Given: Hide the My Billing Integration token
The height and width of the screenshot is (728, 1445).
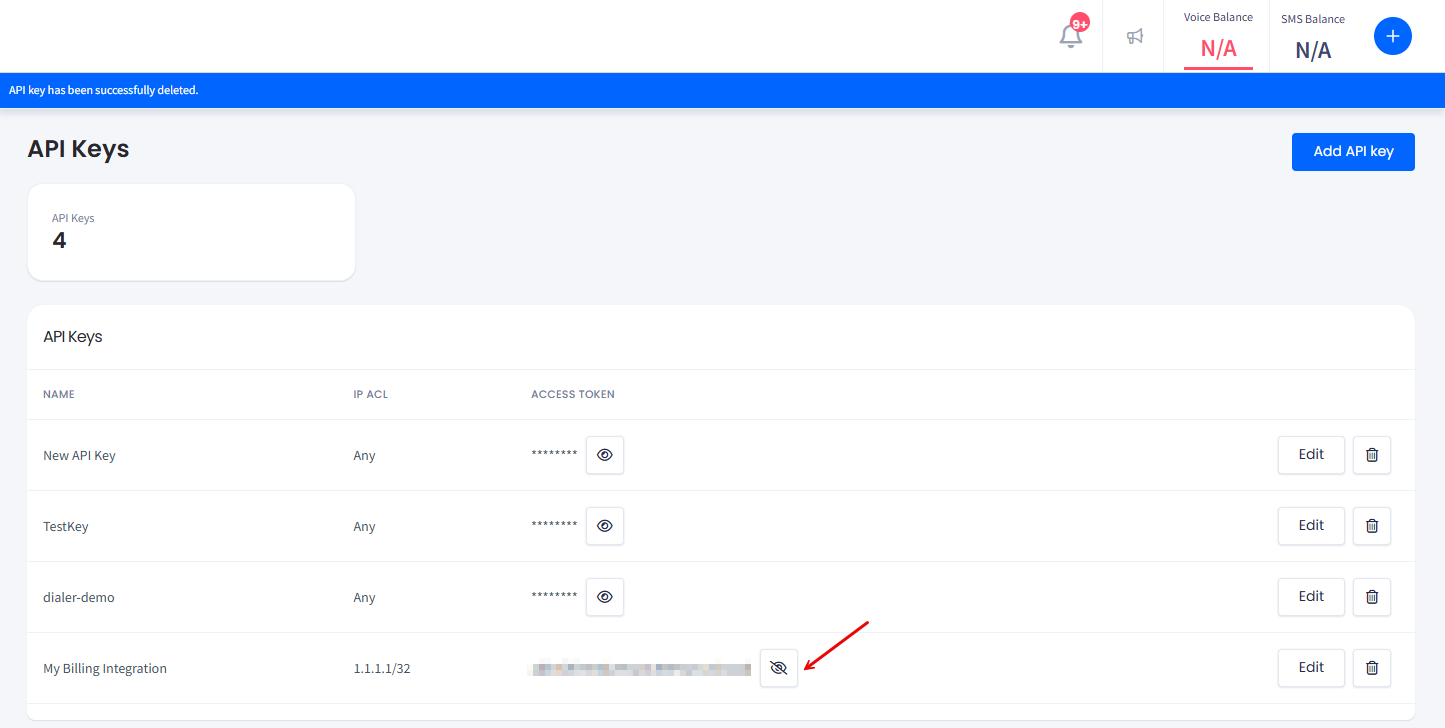Looking at the screenshot, I should coord(779,668).
